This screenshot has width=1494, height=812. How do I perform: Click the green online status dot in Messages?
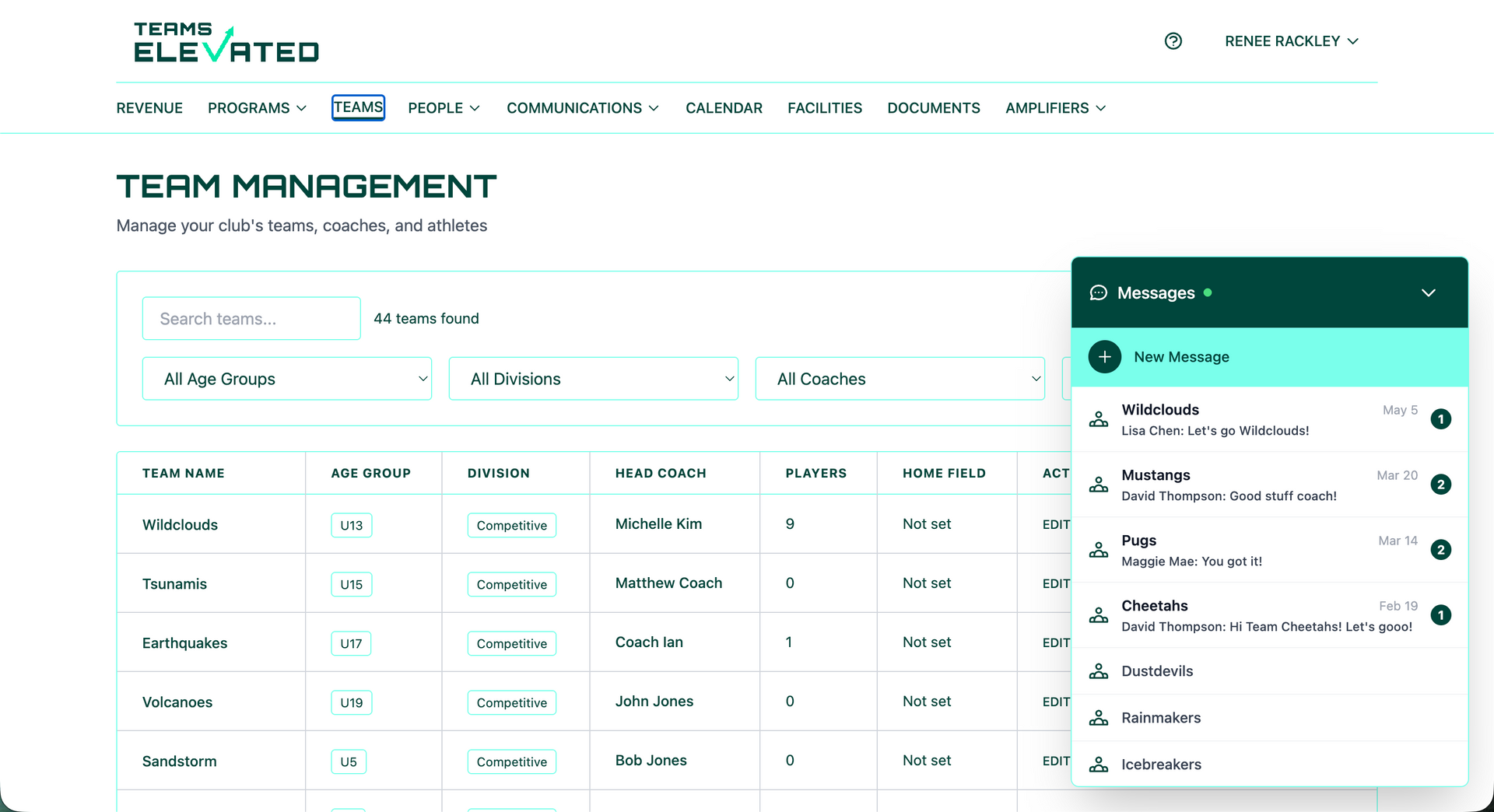tap(1208, 292)
